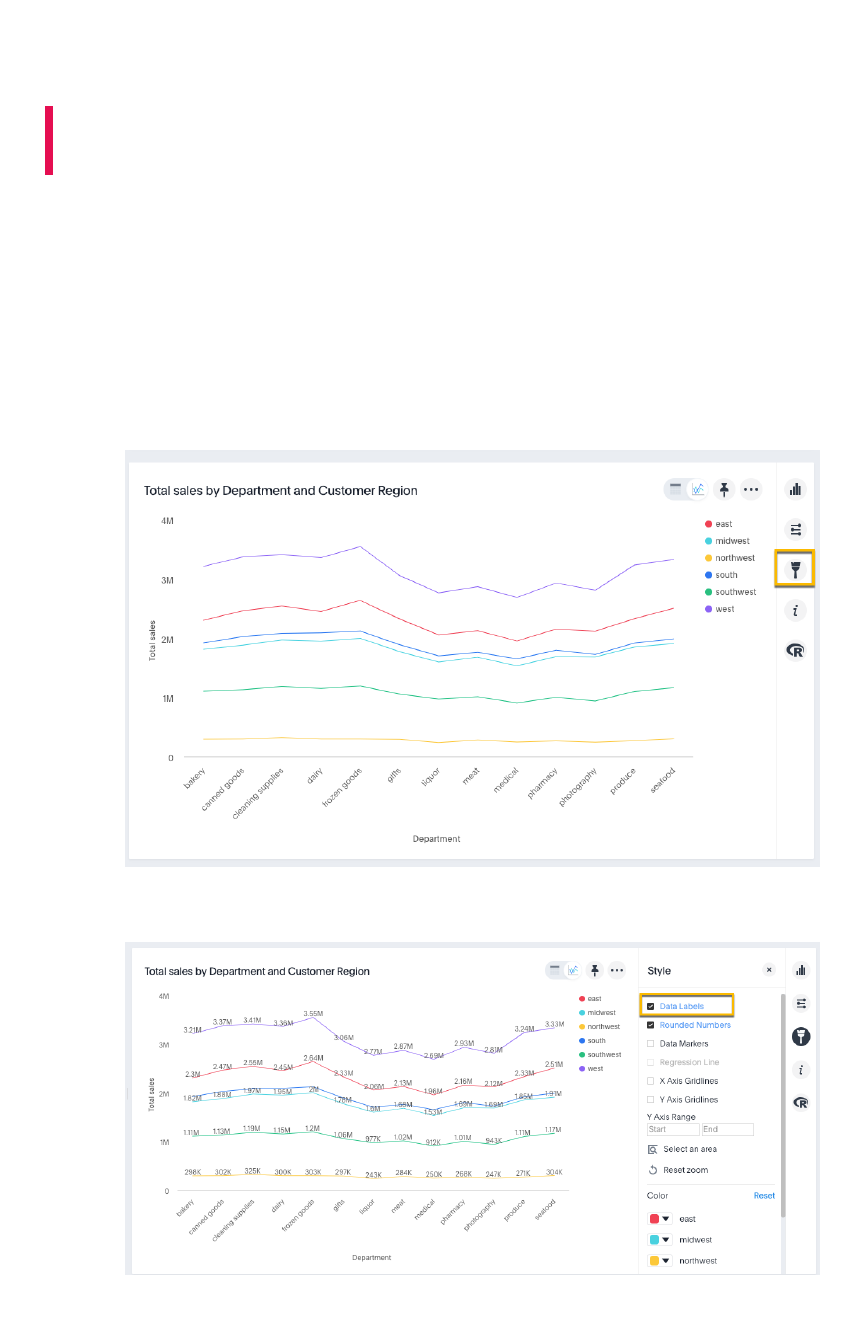Switch to table view in the Style-panel chart
Screen dimensions: 864x1344
click(x=552, y=970)
